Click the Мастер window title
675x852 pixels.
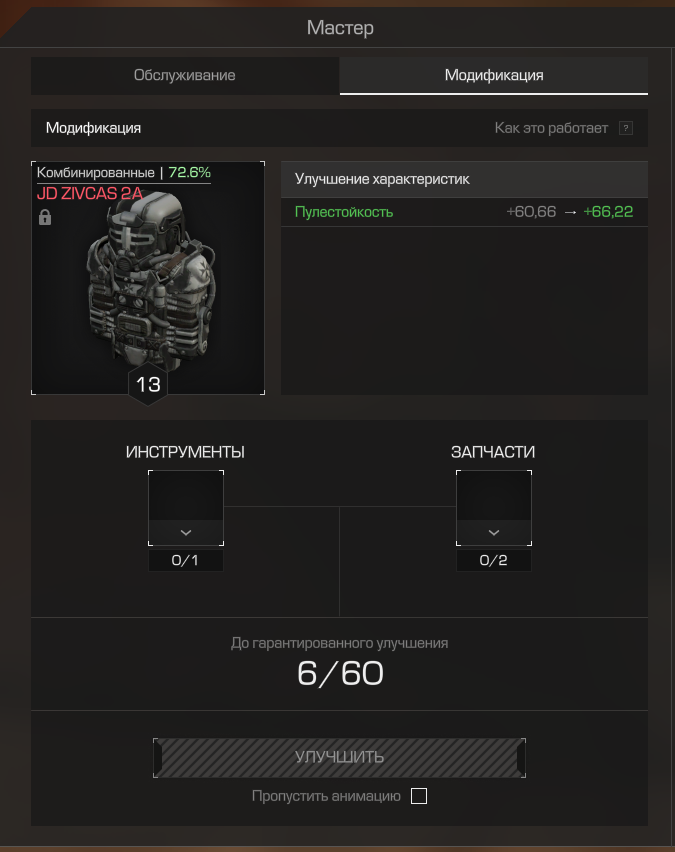point(340,28)
